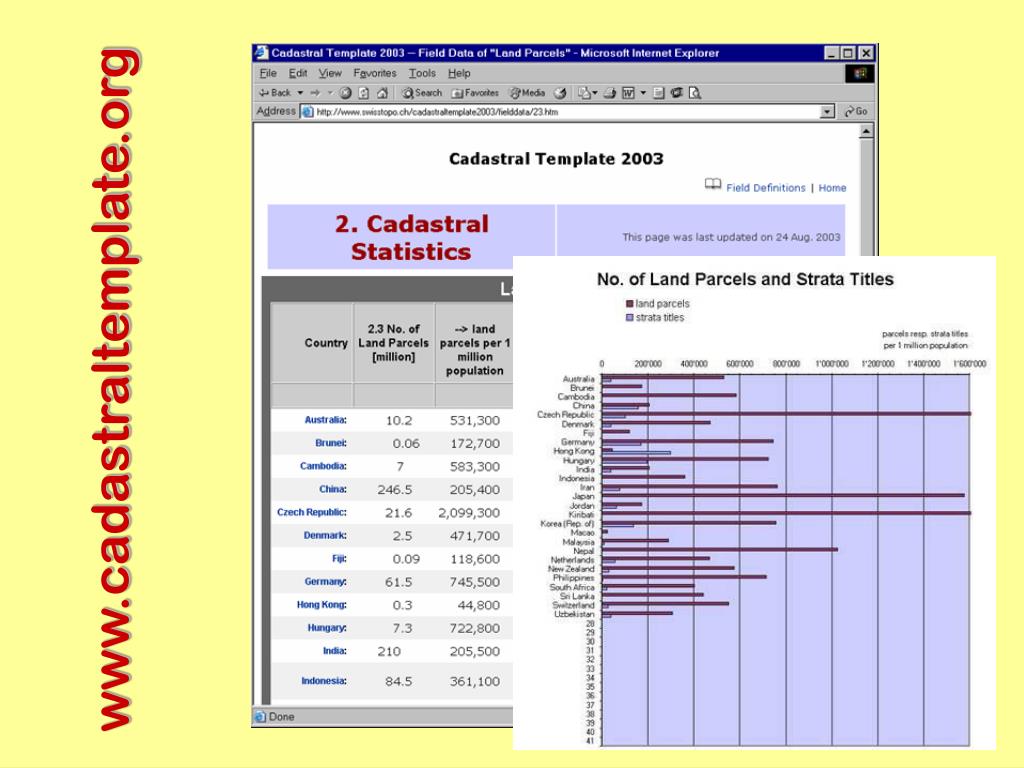Click the Done status bar icon

tap(260, 717)
